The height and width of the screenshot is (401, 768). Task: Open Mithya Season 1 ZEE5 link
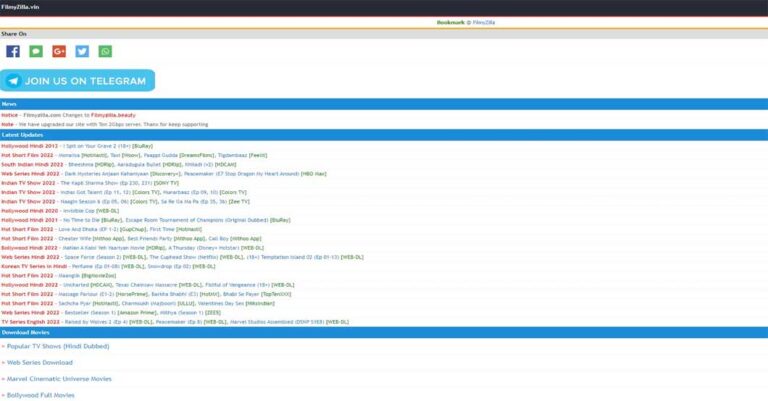tap(181, 313)
